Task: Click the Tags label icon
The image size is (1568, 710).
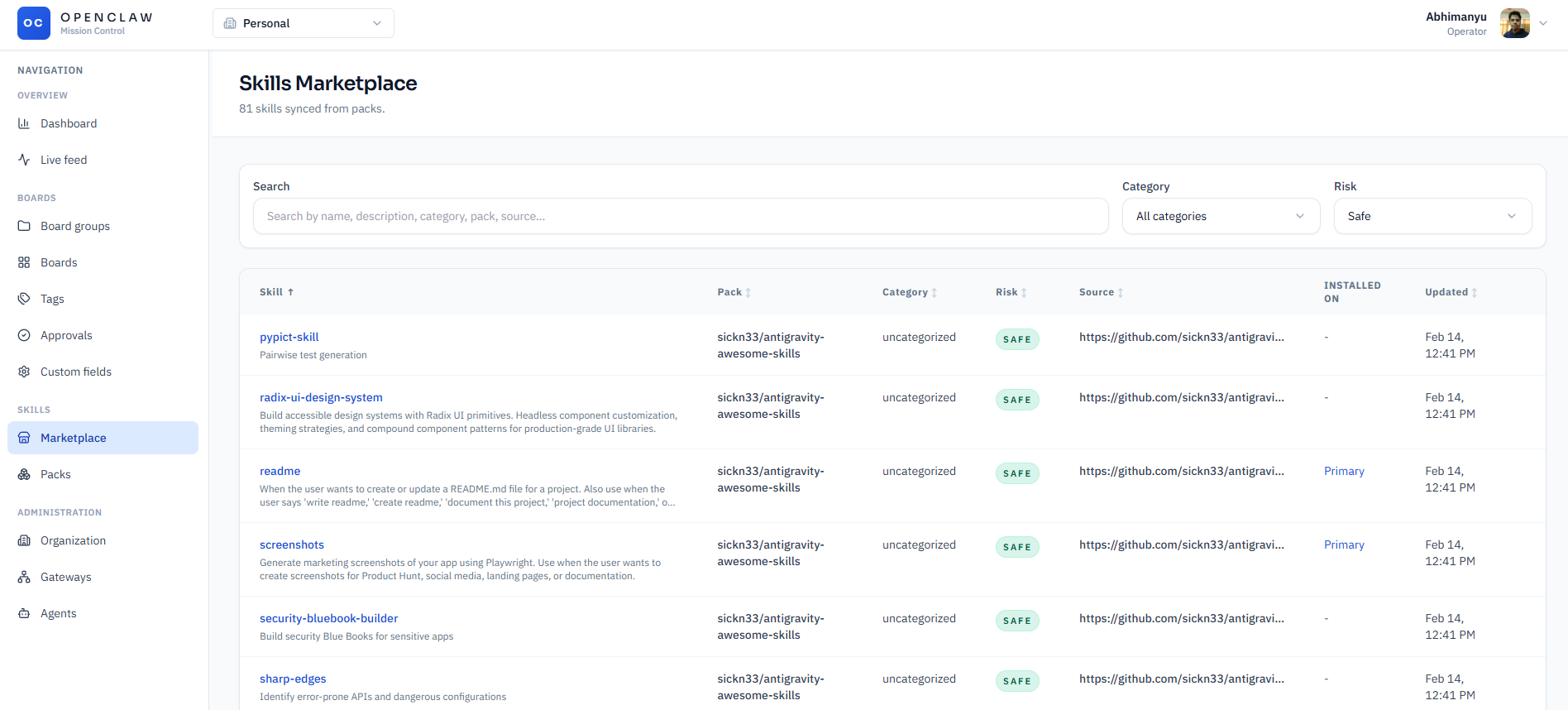Action: click(24, 299)
